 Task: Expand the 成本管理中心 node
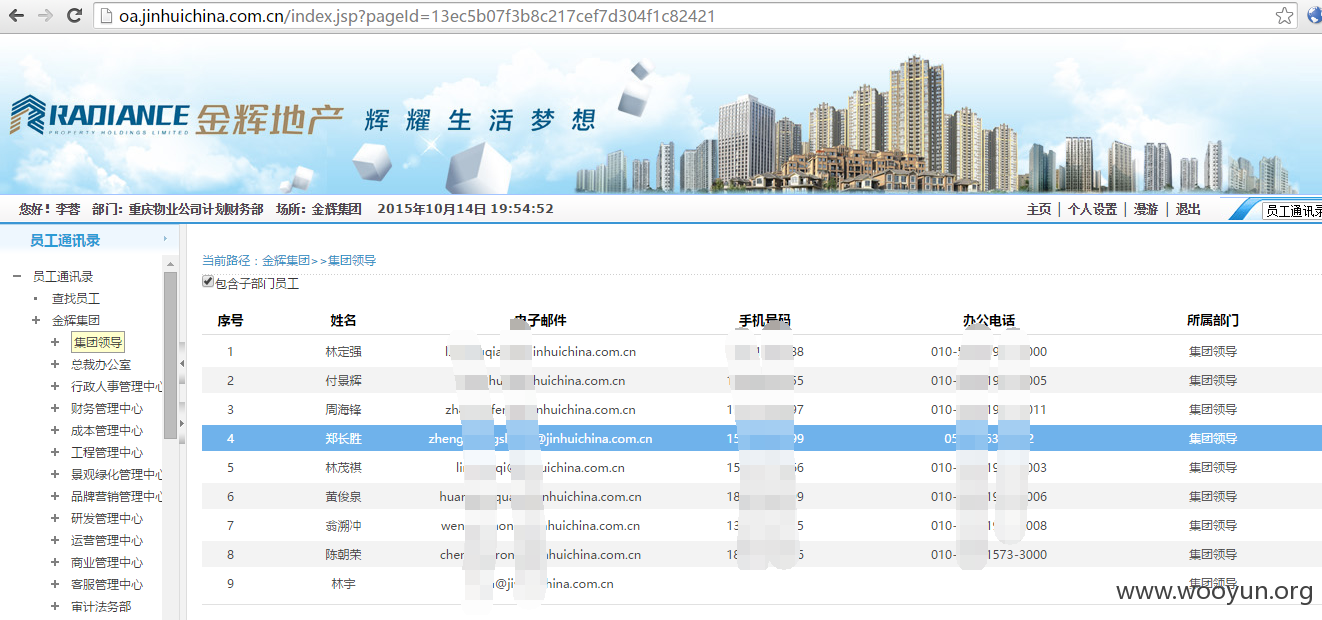[x=55, y=430]
